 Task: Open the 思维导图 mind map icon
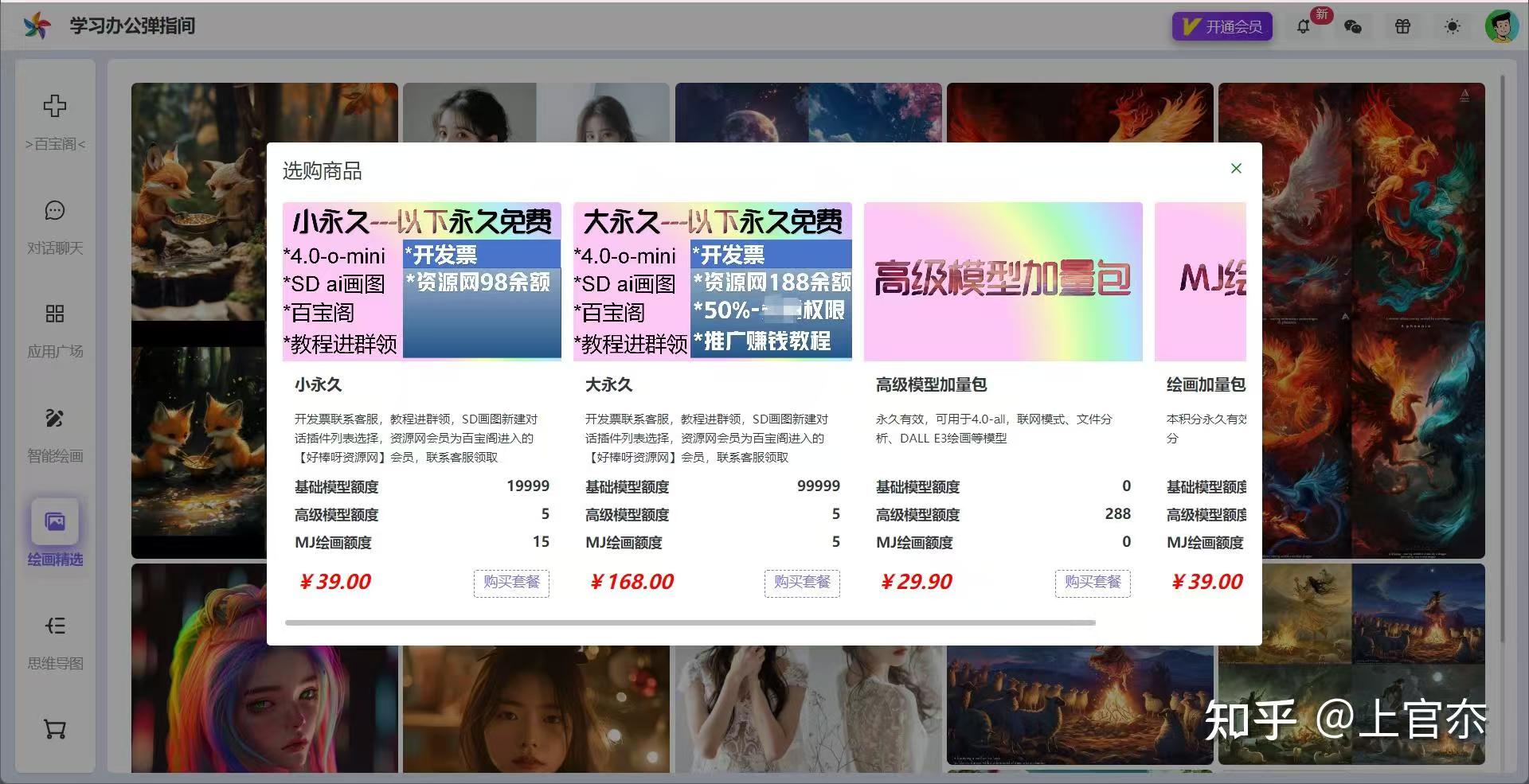[55, 626]
